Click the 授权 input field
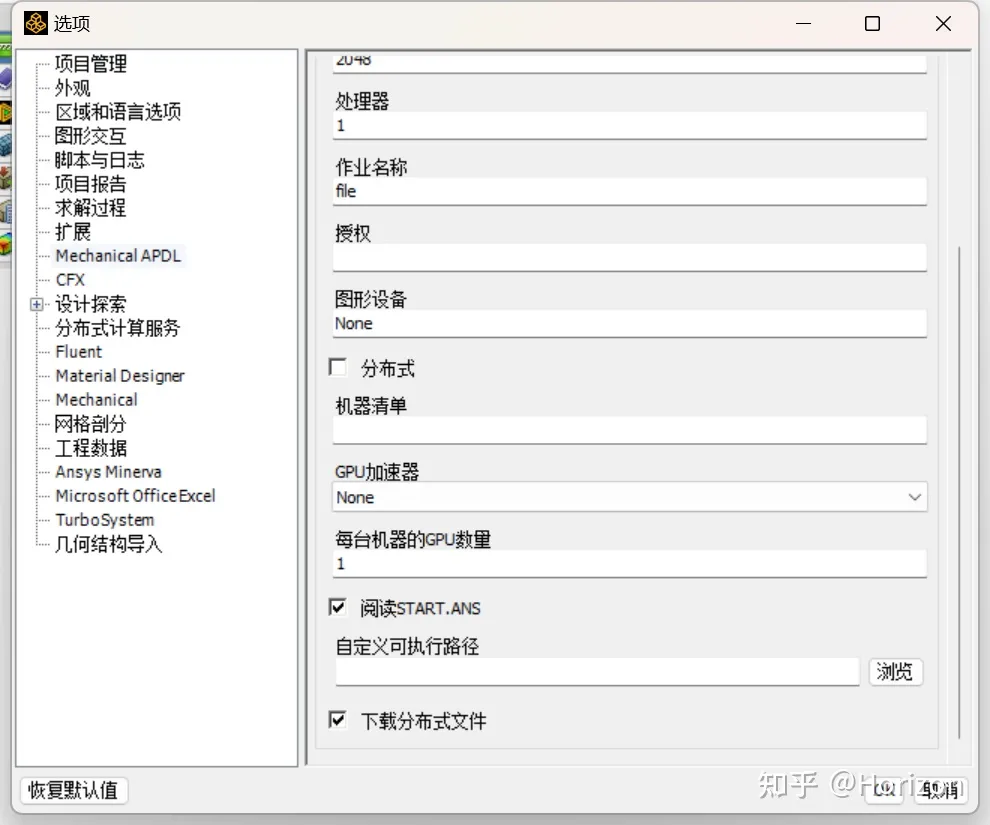 coord(629,258)
